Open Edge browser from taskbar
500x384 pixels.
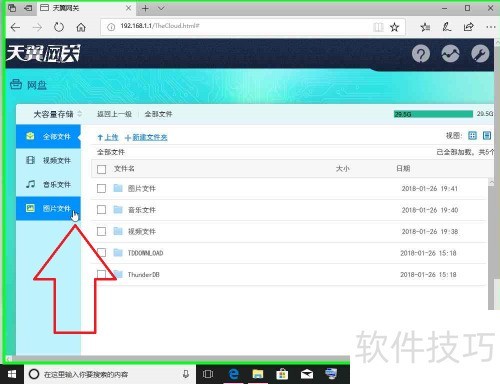pyautogui.click(x=234, y=374)
